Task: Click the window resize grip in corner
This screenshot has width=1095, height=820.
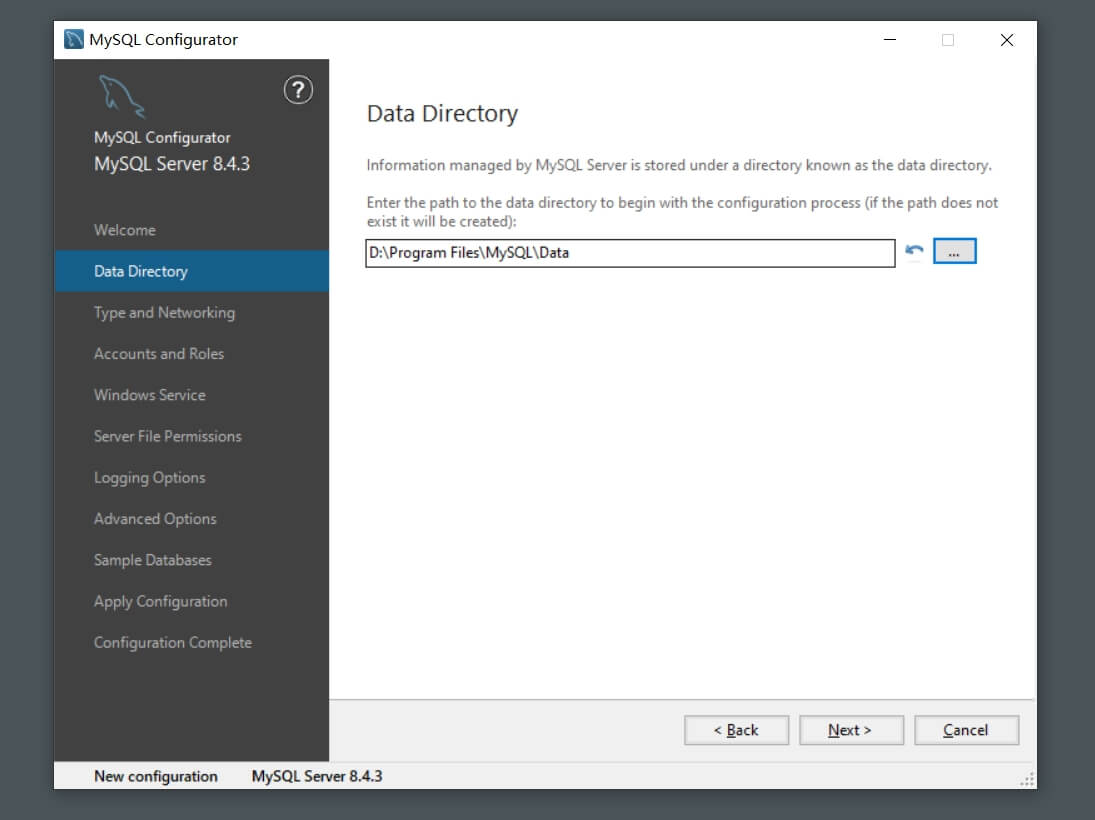Action: 1027,779
